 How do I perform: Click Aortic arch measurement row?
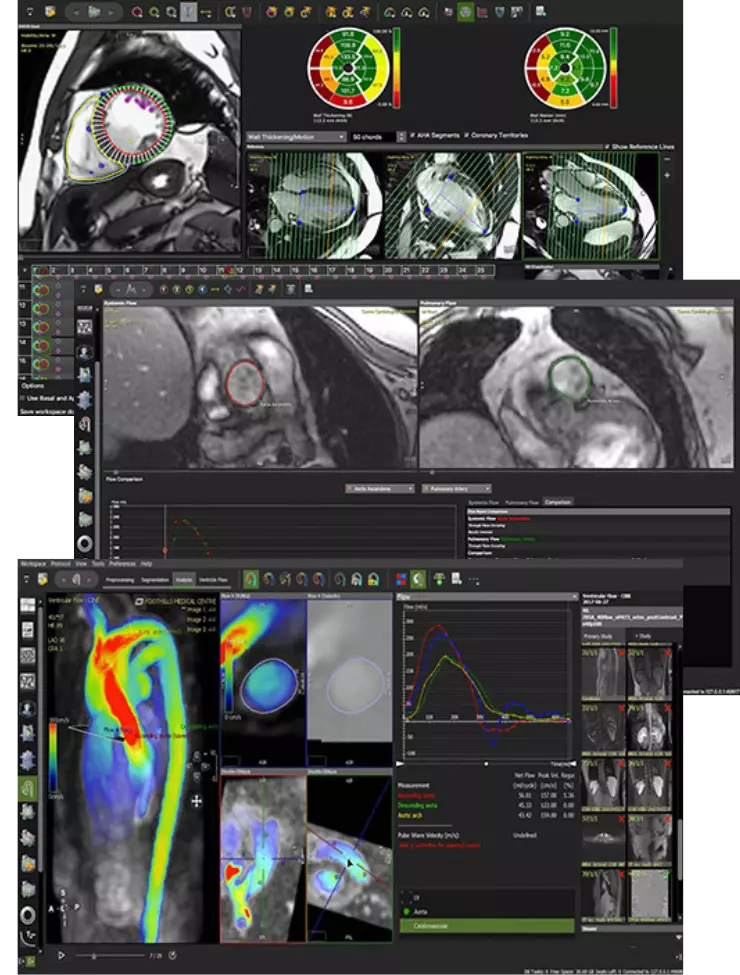pos(486,815)
